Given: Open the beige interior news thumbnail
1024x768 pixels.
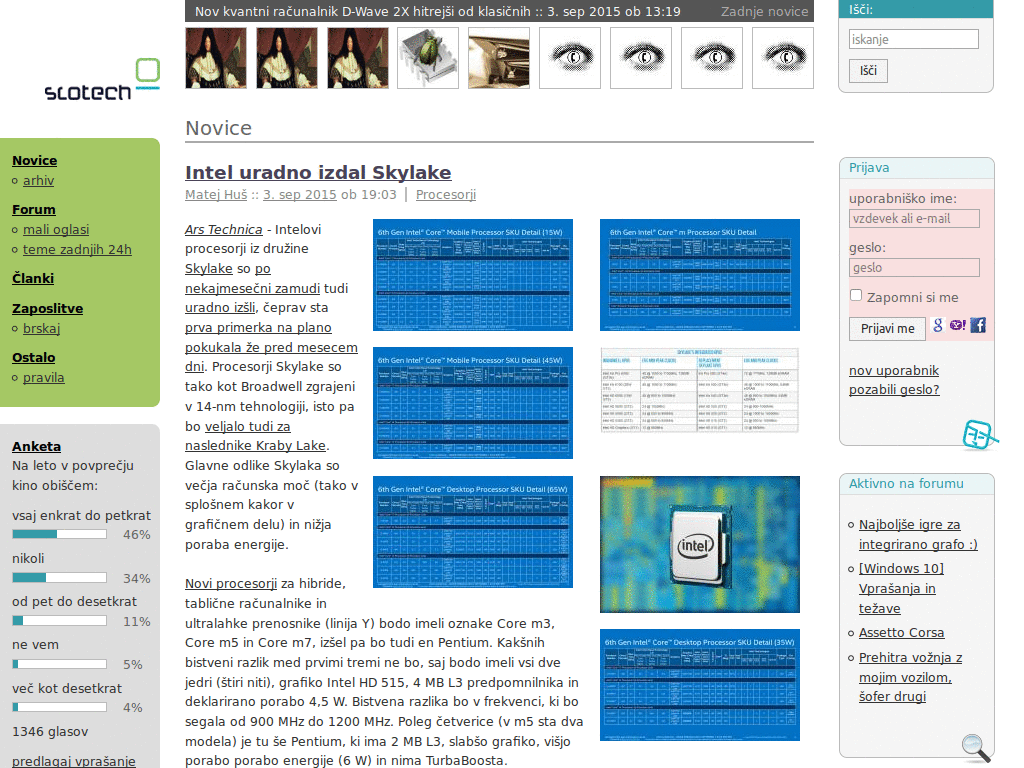Looking at the screenshot, I should point(499,58).
